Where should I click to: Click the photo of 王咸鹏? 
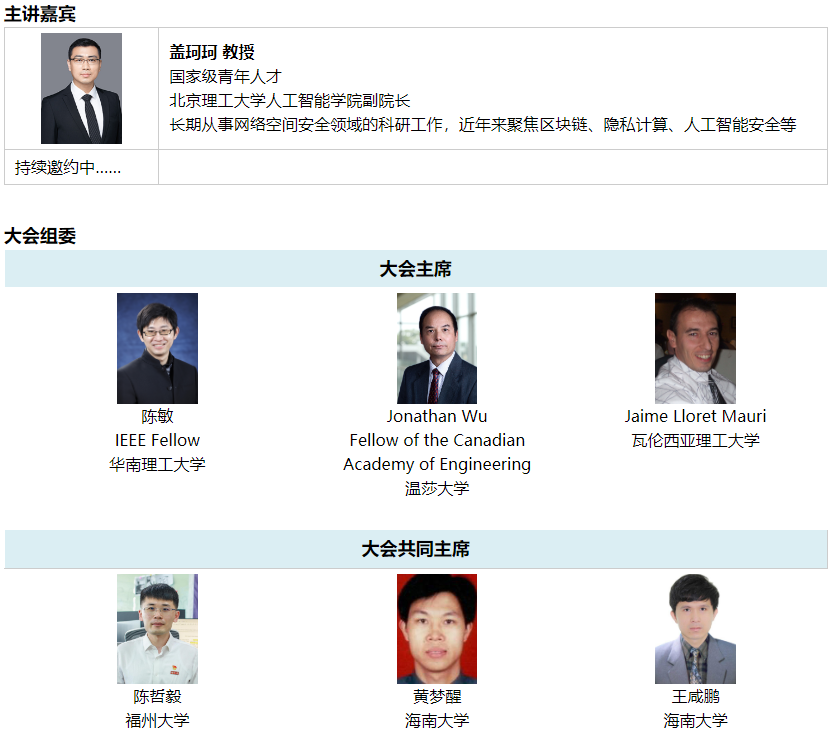pos(695,628)
